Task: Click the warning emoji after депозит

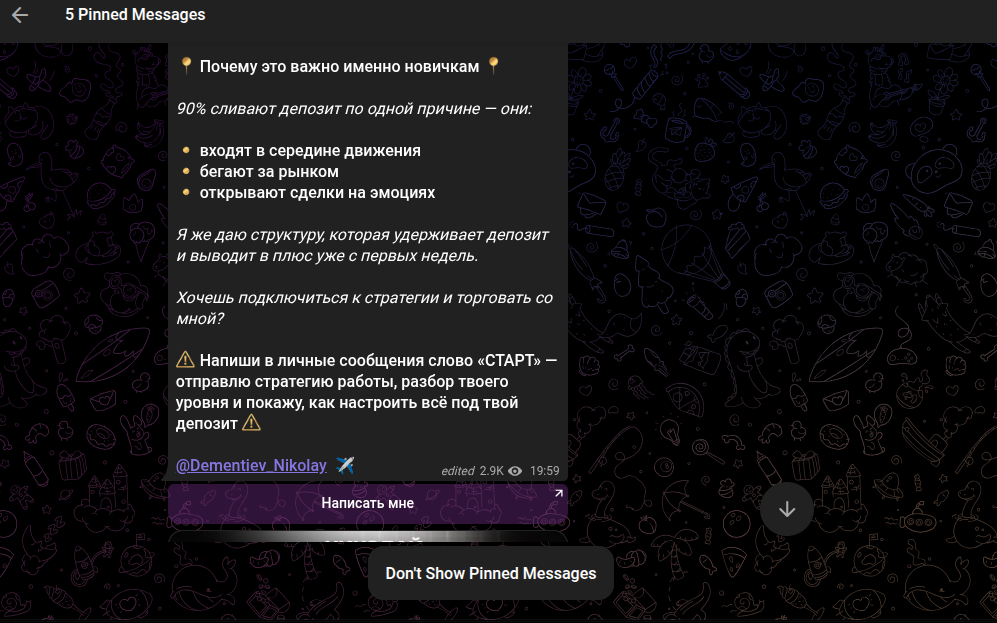Action: (251, 423)
